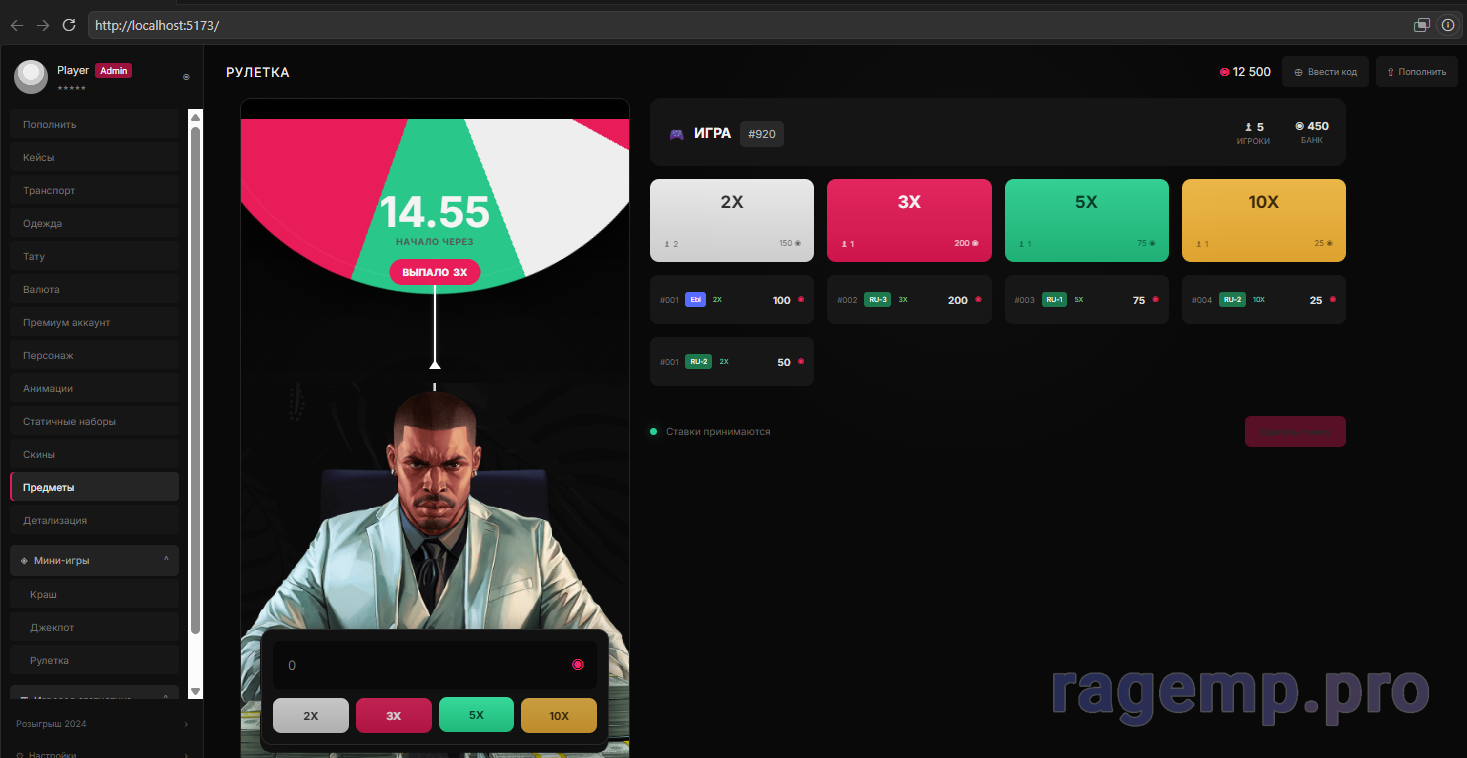This screenshot has width=1467, height=758.
Task: Collapse the Мини-игры section
Action: click(x=94, y=561)
